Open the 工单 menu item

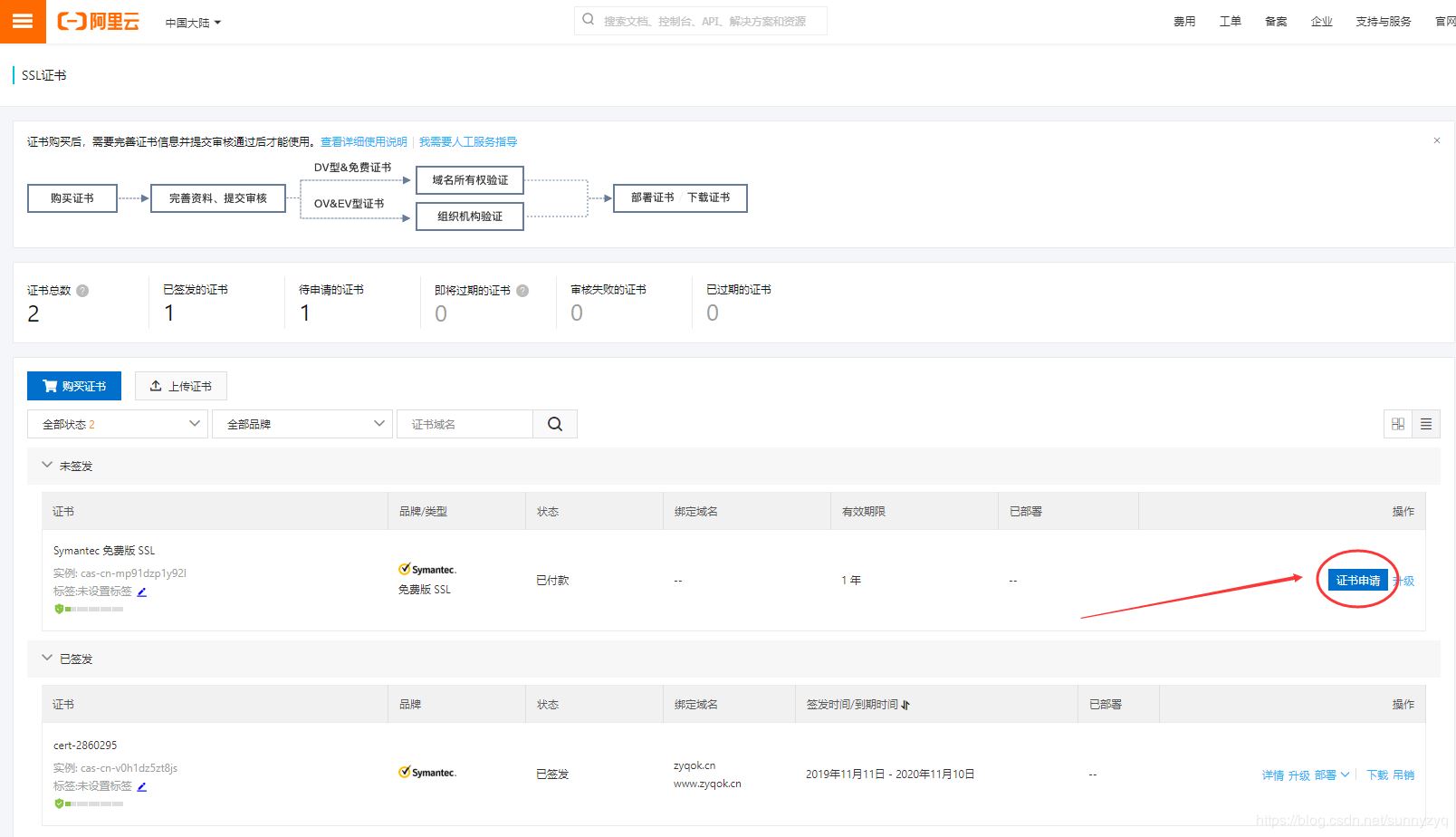coord(1230,21)
